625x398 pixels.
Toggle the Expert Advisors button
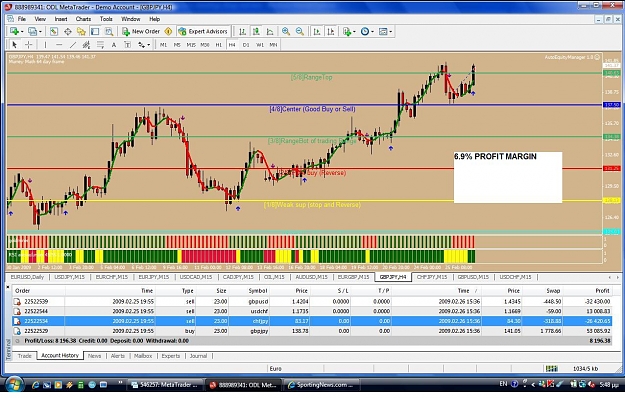coord(203,31)
